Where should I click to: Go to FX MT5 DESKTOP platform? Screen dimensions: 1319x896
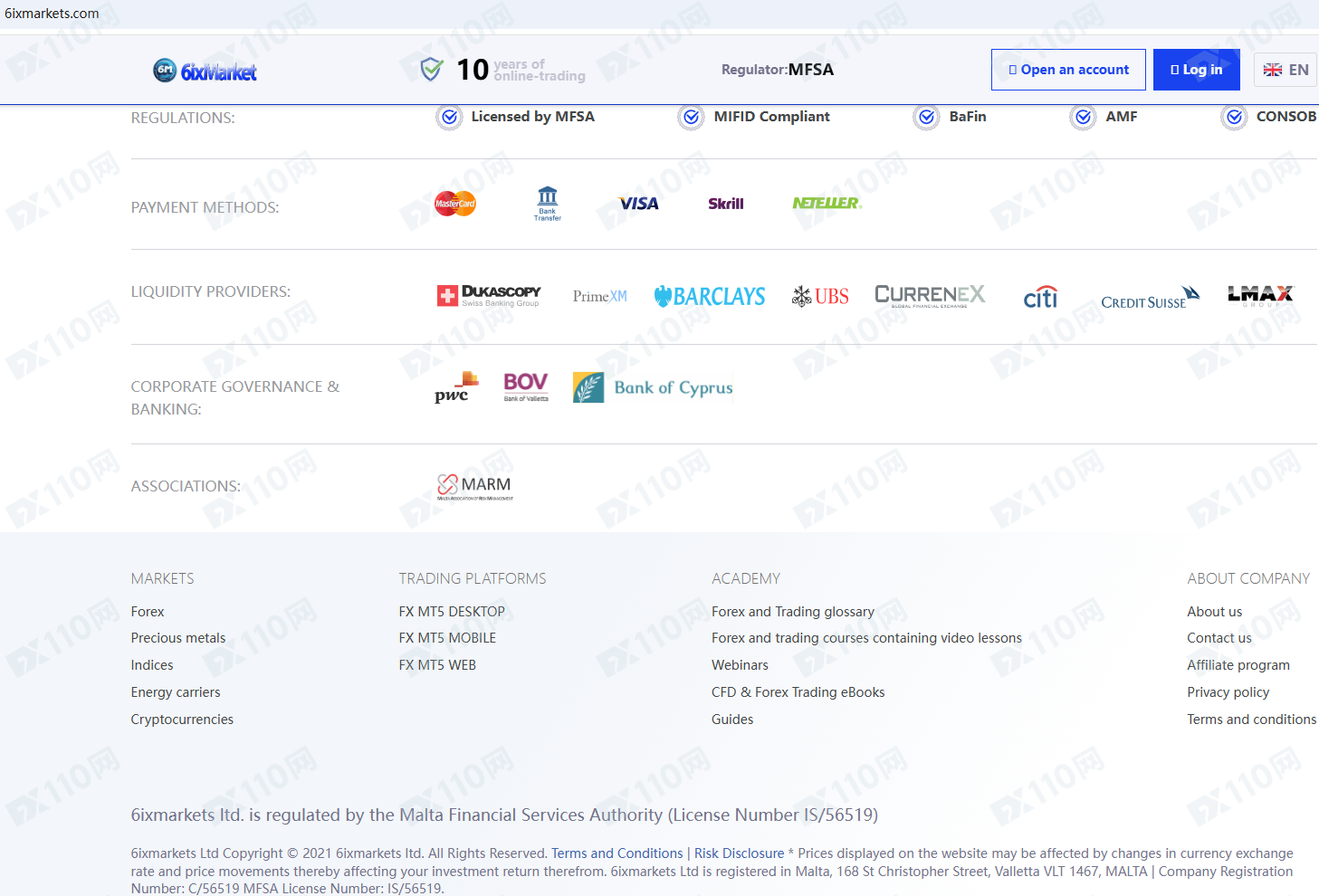(x=452, y=612)
